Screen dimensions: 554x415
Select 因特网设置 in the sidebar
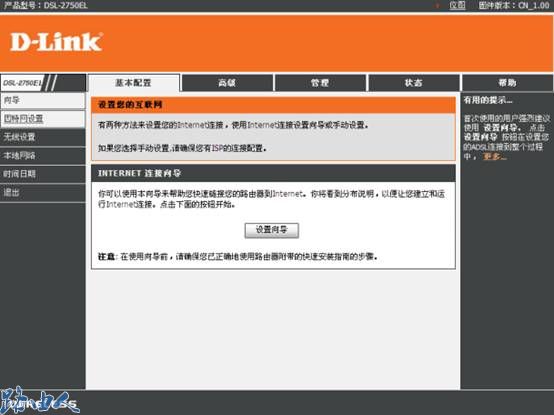coord(43,119)
